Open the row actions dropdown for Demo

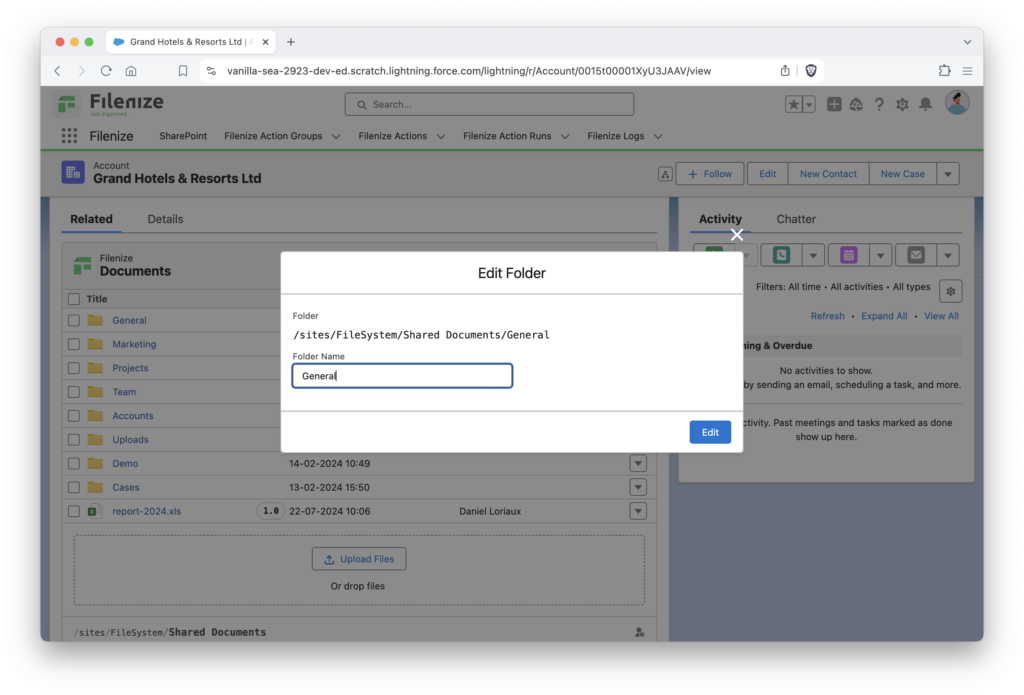[638, 463]
